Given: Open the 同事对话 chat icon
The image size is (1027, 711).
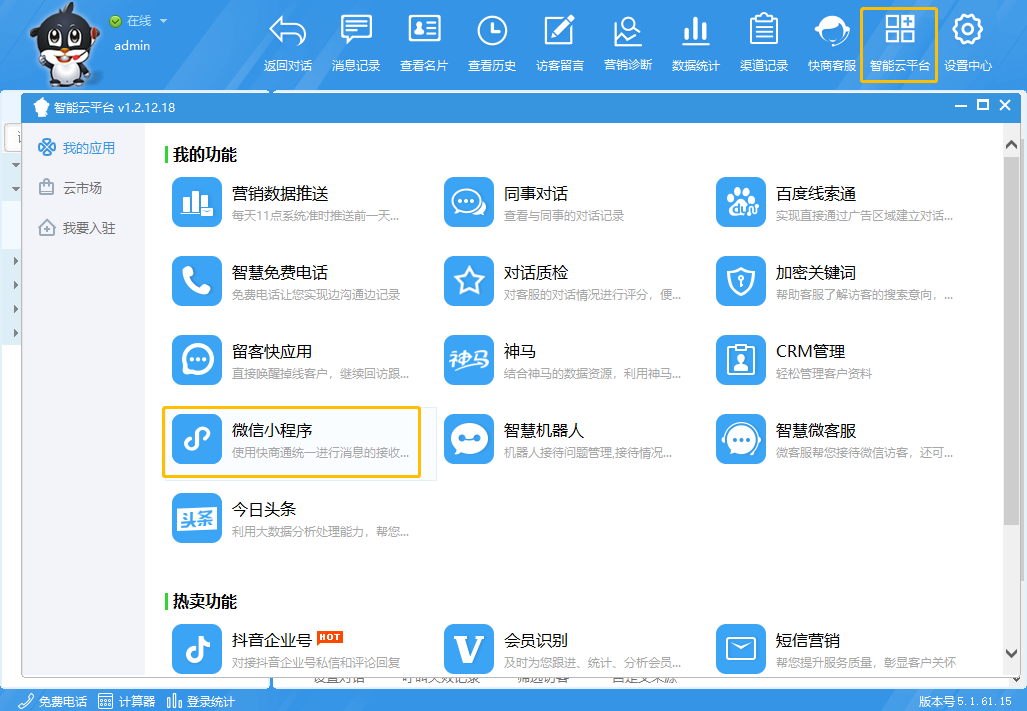Looking at the screenshot, I should click(x=469, y=202).
